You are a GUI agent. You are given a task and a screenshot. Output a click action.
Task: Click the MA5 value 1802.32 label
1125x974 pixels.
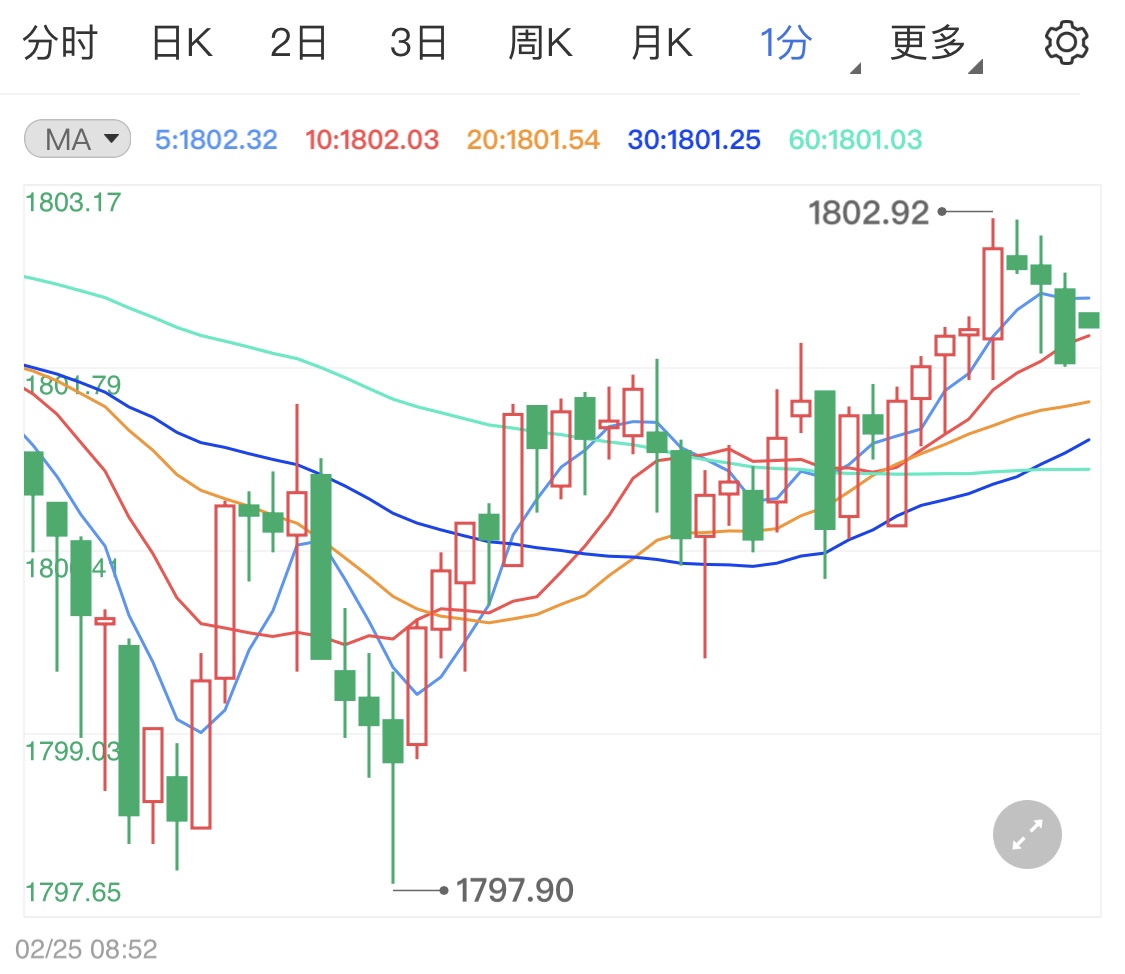216,140
